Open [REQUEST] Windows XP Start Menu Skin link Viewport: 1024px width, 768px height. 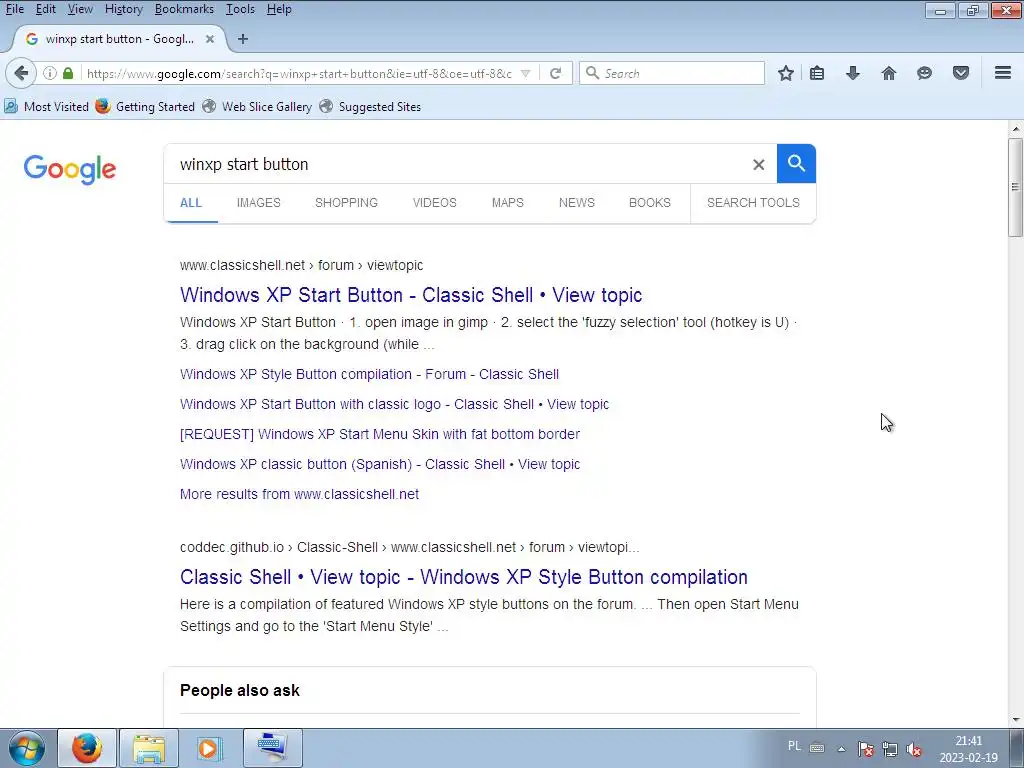[379, 434]
